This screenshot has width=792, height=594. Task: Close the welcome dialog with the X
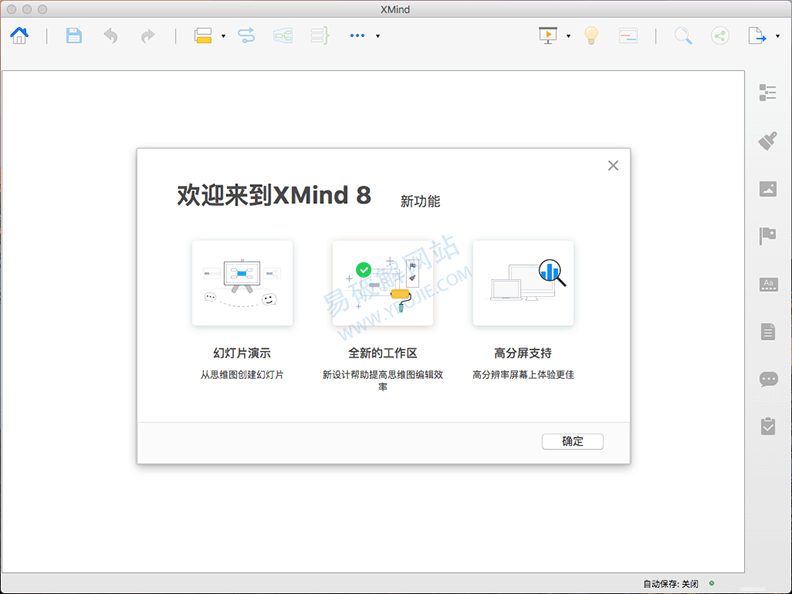[613, 166]
